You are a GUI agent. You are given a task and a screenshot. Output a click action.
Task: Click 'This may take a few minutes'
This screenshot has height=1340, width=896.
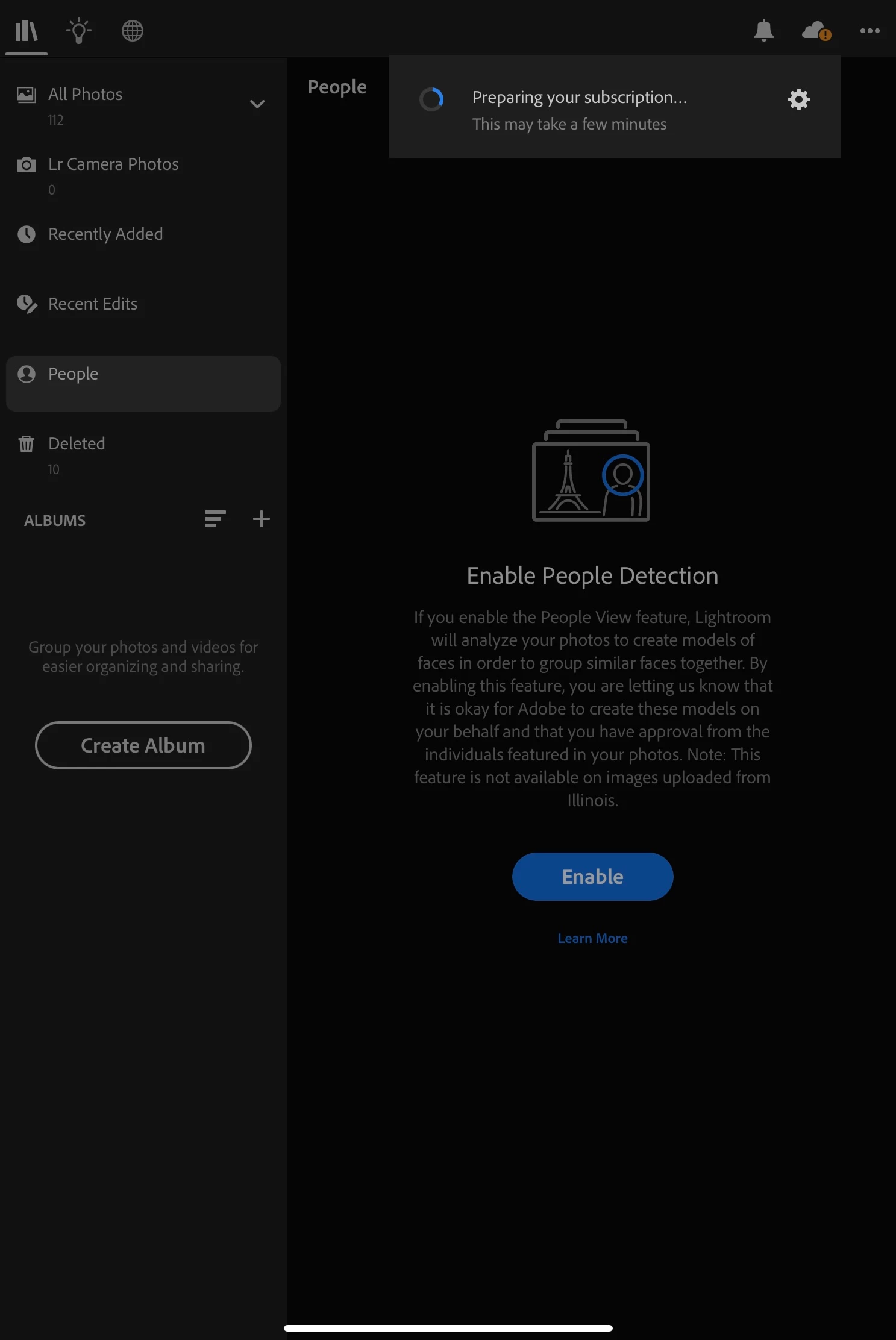tap(569, 124)
